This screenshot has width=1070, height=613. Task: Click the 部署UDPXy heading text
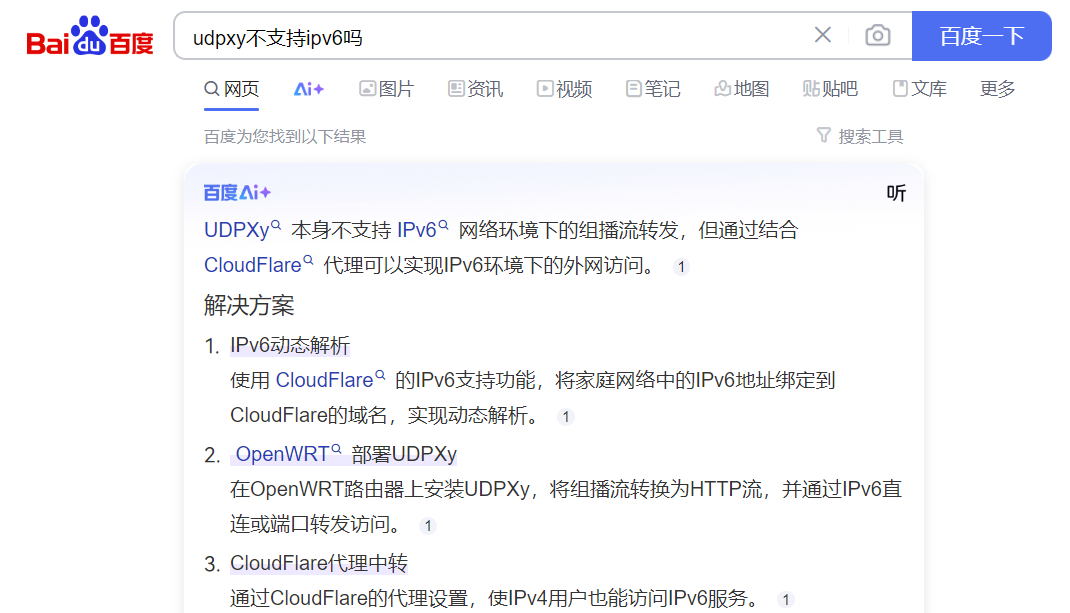click(x=404, y=454)
